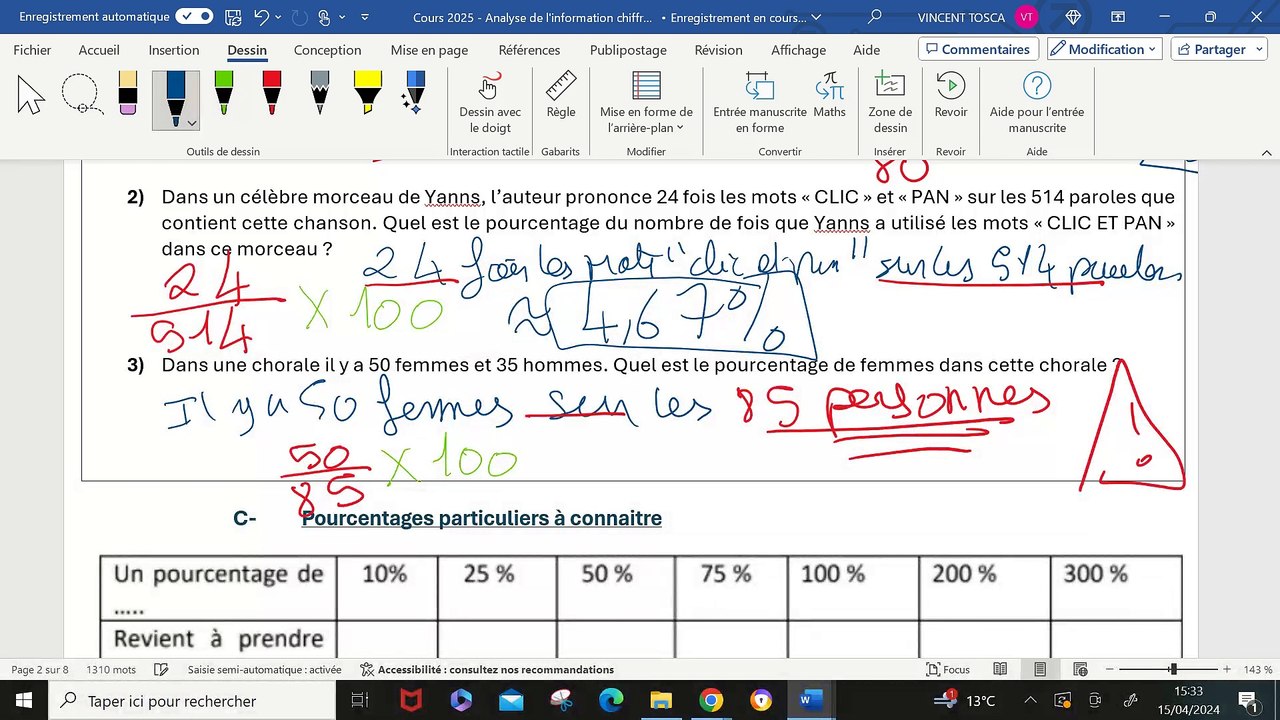
Task: Click the premium diamond icon
Action: click(x=1074, y=17)
